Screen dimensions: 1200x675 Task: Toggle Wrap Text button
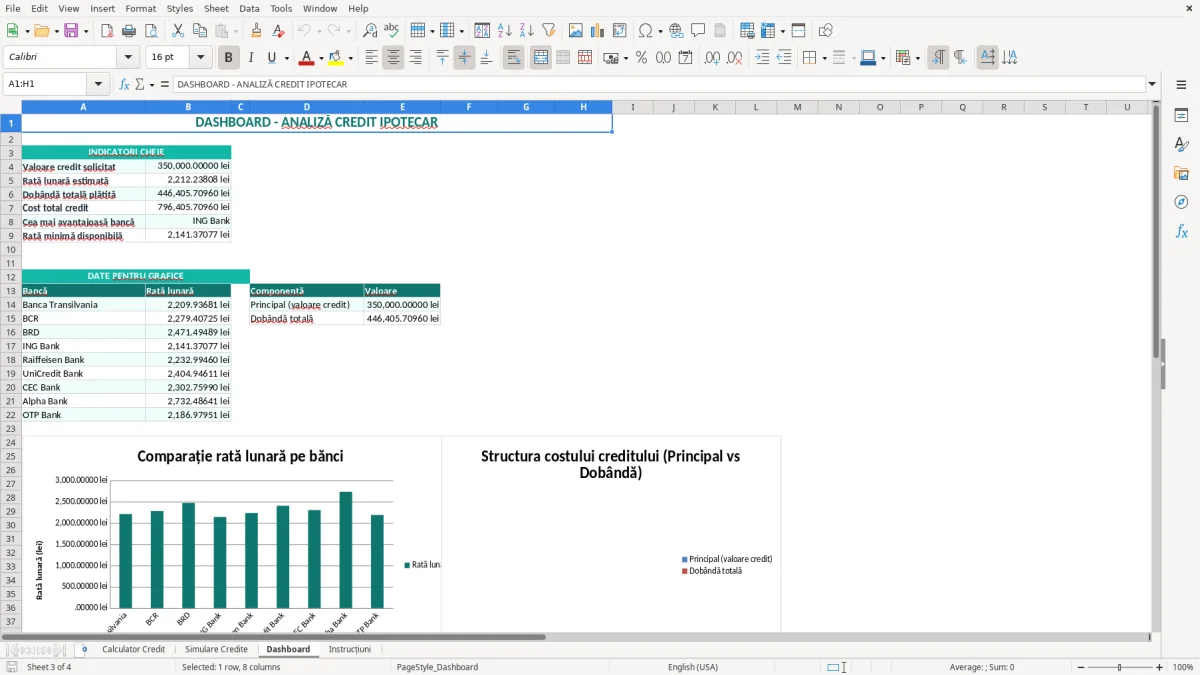pos(514,58)
